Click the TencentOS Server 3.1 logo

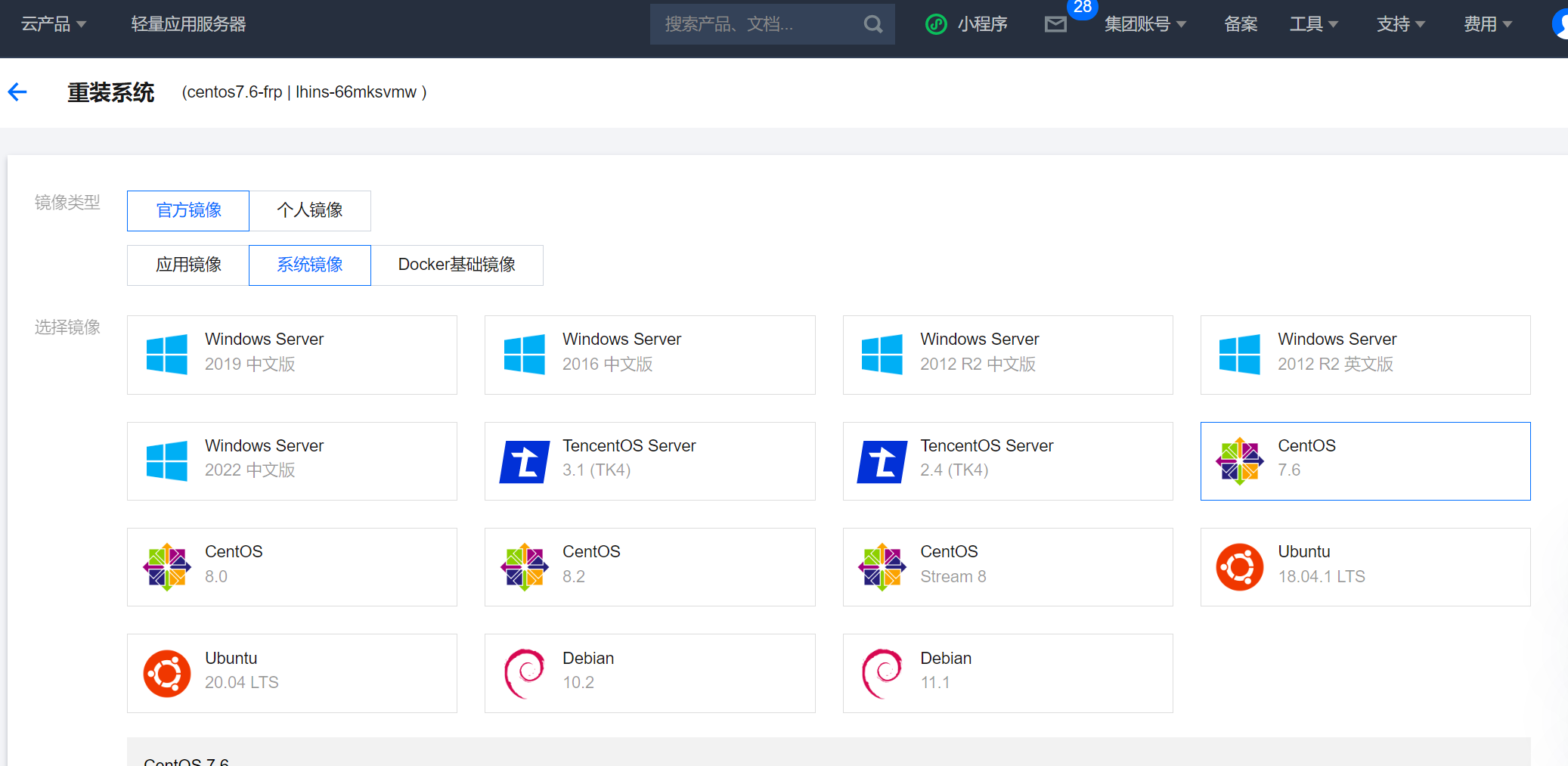click(525, 461)
